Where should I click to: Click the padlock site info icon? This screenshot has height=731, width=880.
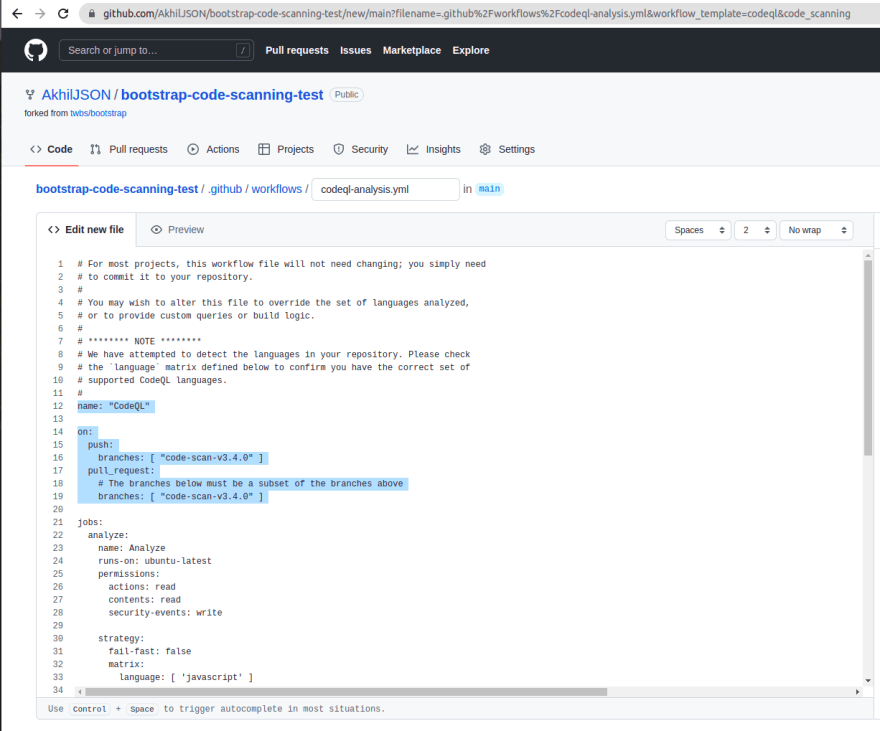pos(91,13)
